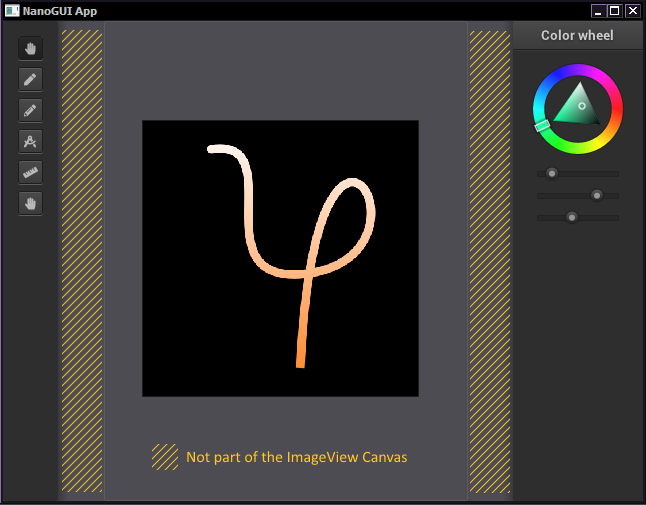
Task: Click the second slider's knob
Action: [x=596, y=195]
